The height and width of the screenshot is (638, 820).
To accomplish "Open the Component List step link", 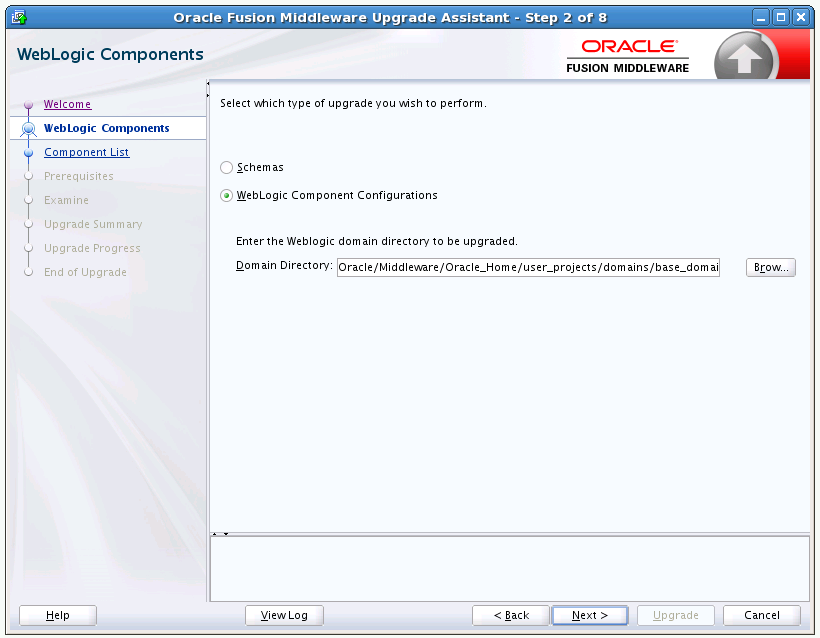I will click(x=86, y=152).
